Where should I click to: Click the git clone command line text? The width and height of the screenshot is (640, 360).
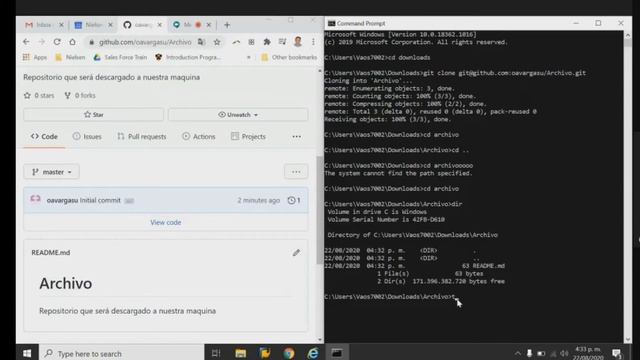pyautogui.click(x=504, y=73)
